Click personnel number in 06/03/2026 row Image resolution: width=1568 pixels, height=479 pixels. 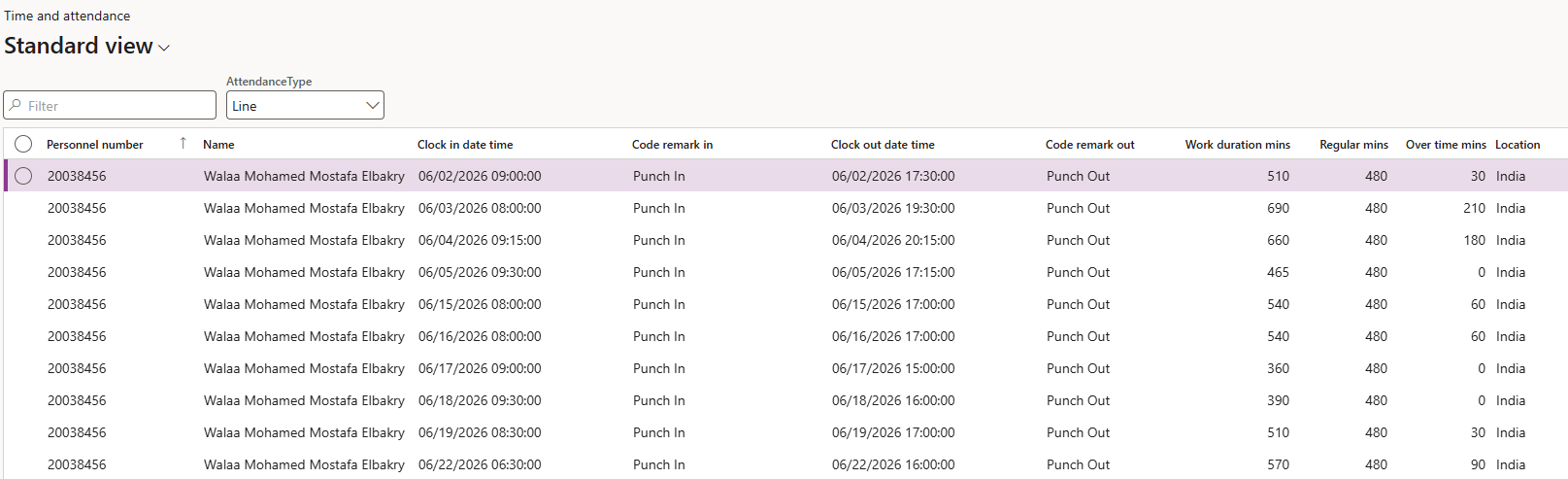tap(77, 208)
